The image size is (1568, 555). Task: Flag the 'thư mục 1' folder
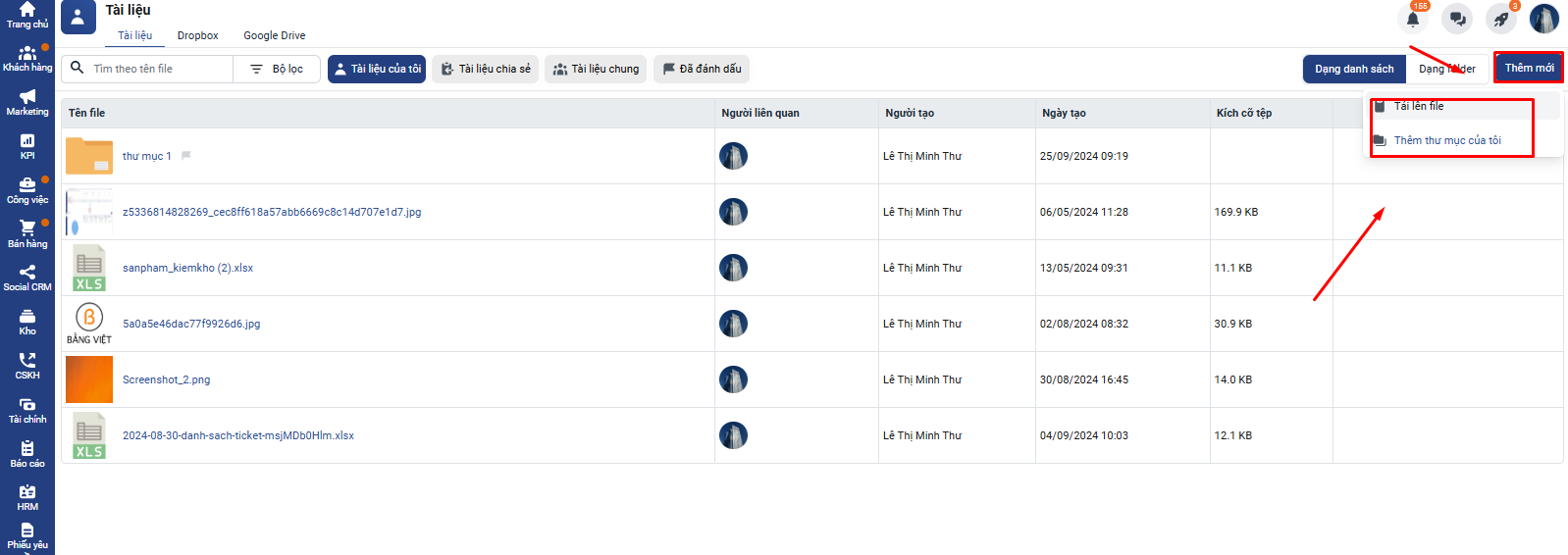tap(186, 156)
